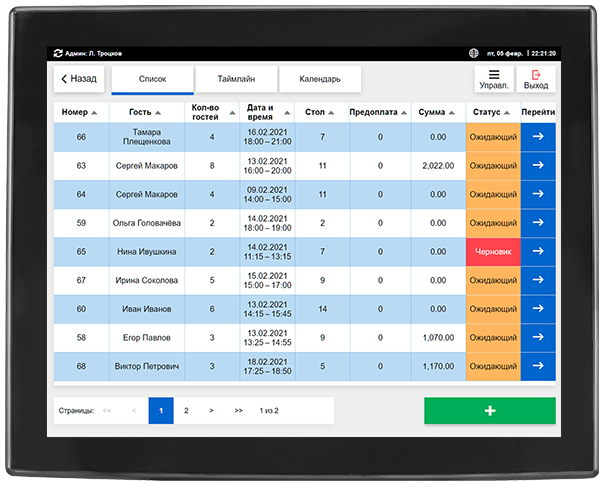Click the red Черновик status cell
This screenshot has height=488, width=604.
tap(493, 252)
